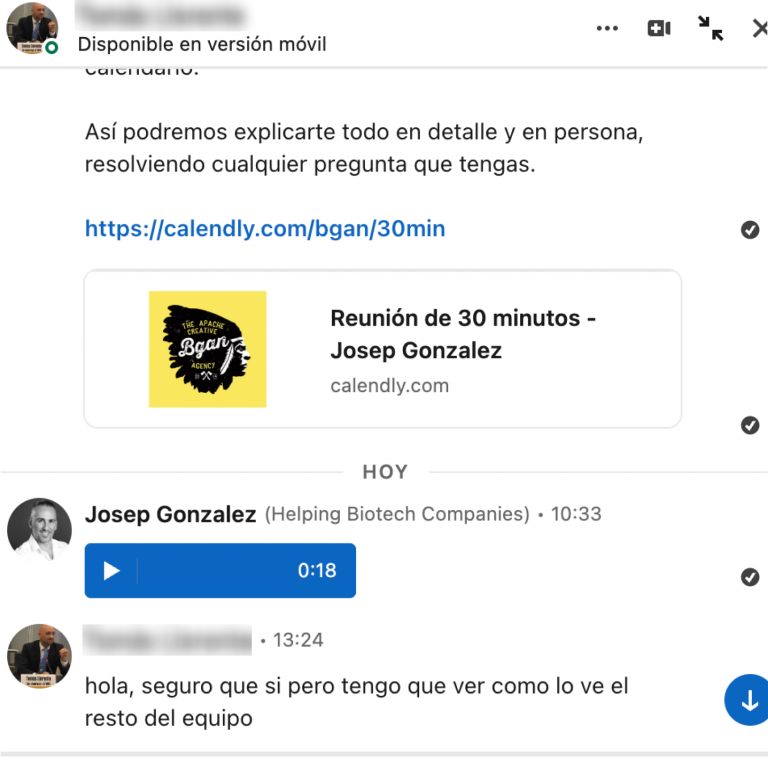Viewport: 768px width, 768px height.
Task: Click the blurred contact name in header
Action: pyautogui.click(x=162, y=16)
